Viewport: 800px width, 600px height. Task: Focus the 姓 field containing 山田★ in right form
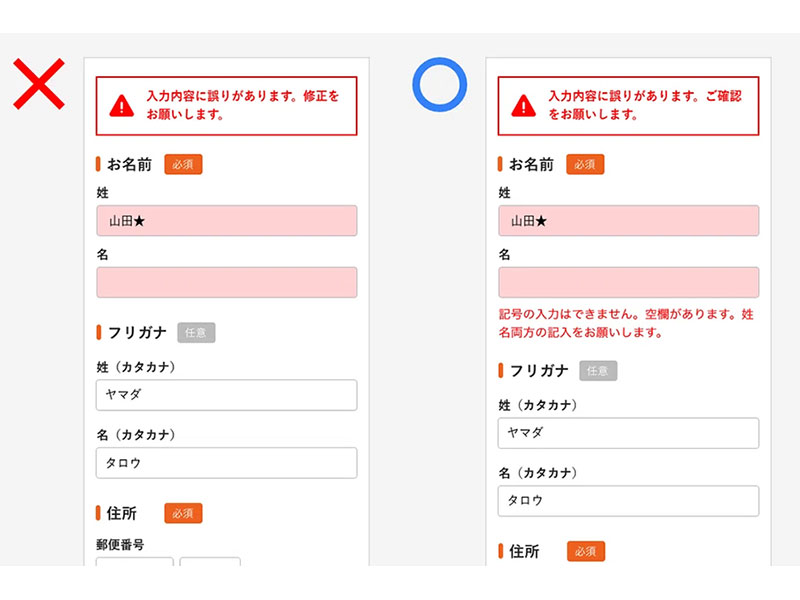(628, 221)
